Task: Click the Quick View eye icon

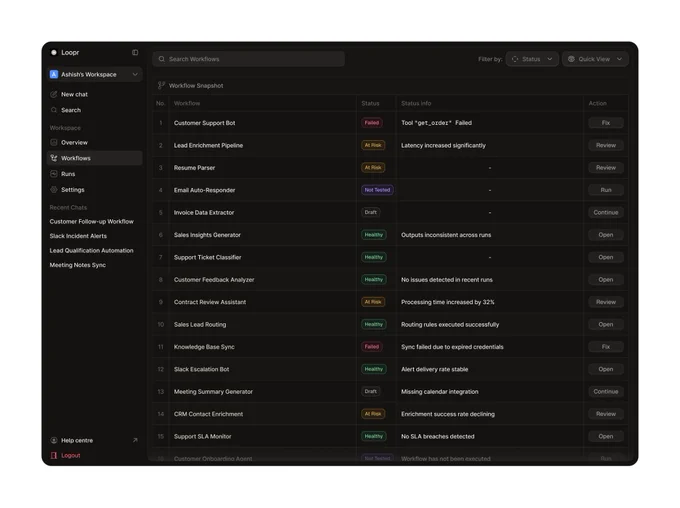Action: pos(571,59)
